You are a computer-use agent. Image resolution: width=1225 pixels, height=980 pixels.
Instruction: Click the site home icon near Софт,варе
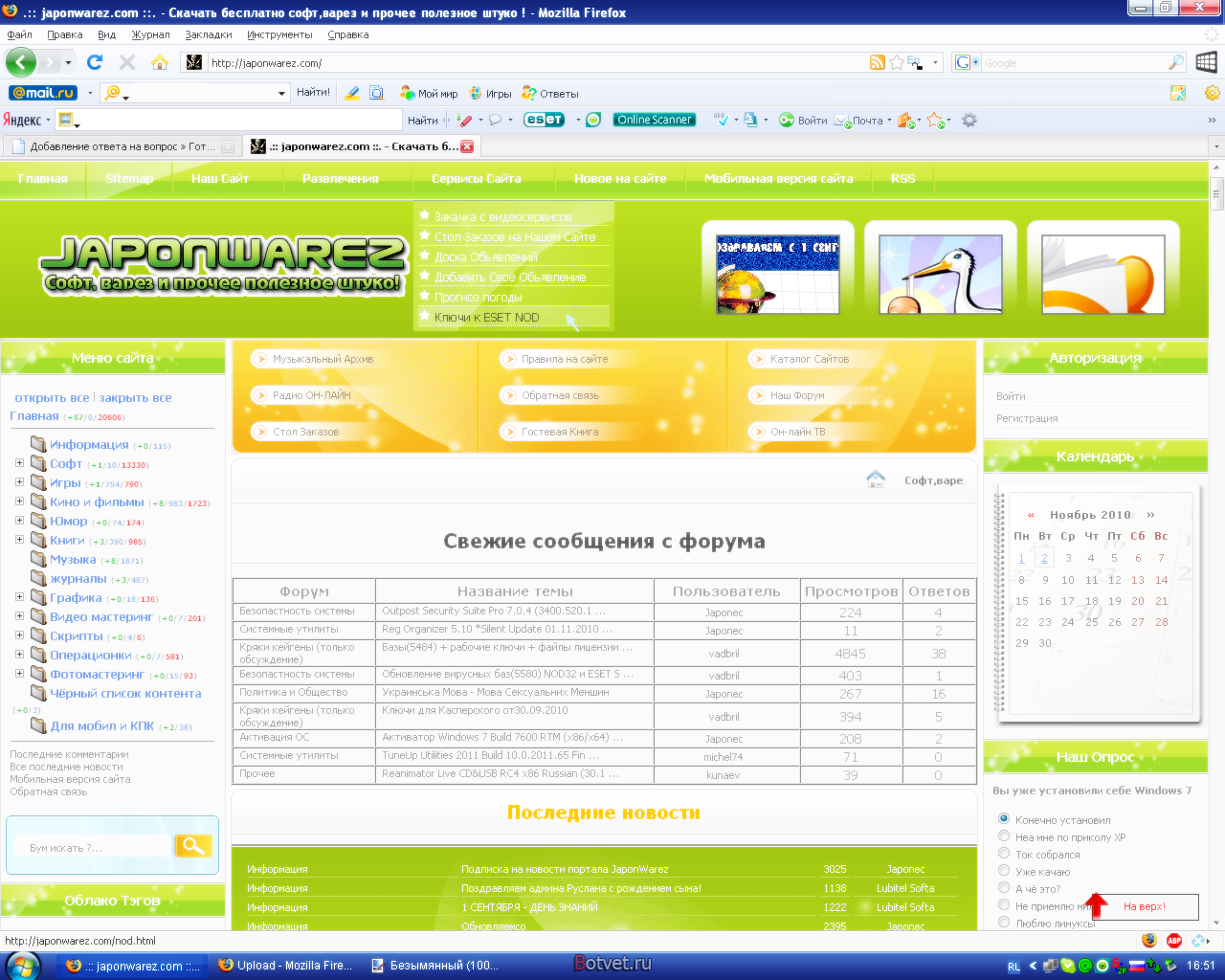[876, 479]
